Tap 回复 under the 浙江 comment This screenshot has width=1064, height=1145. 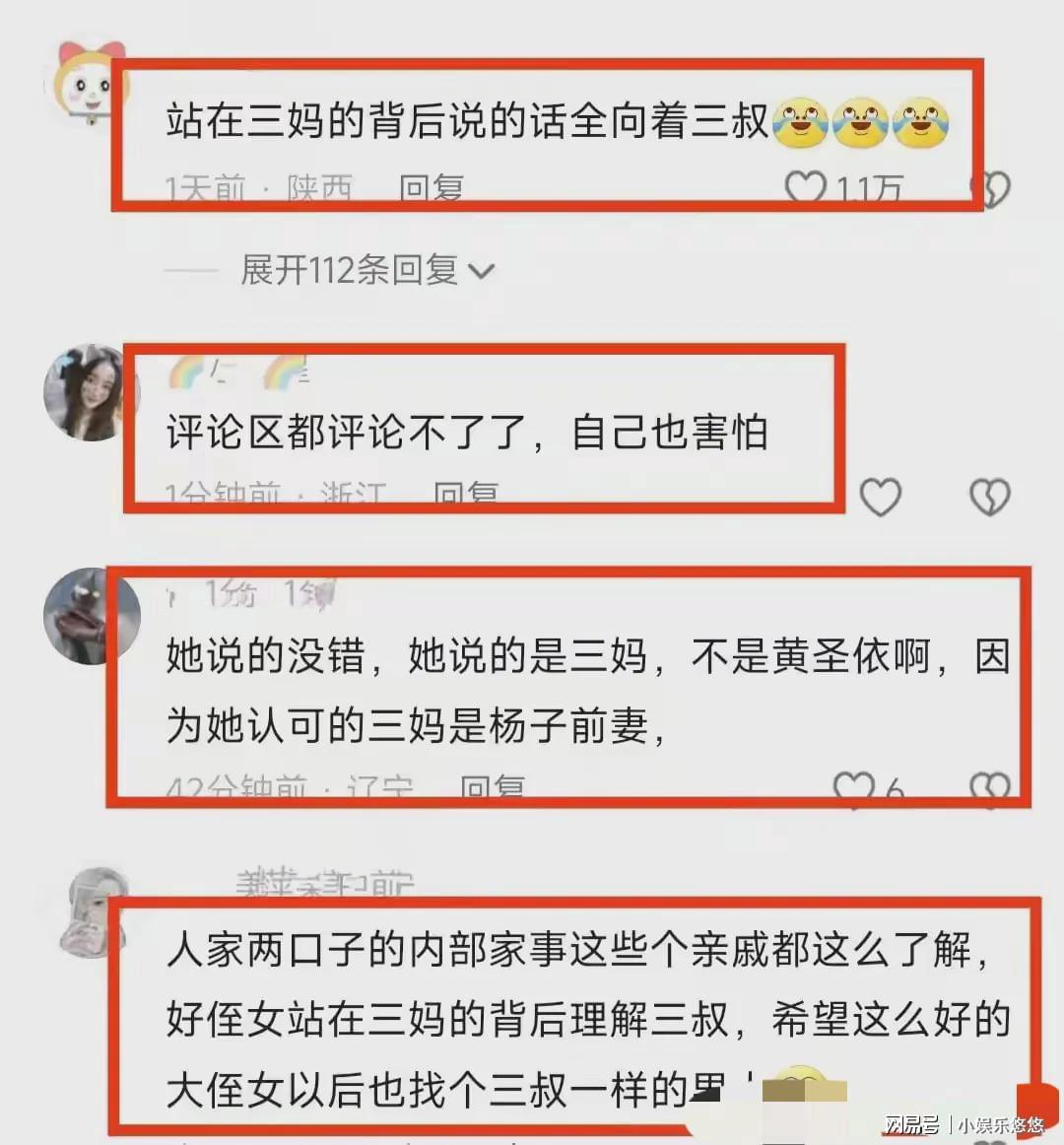[x=465, y=494]
